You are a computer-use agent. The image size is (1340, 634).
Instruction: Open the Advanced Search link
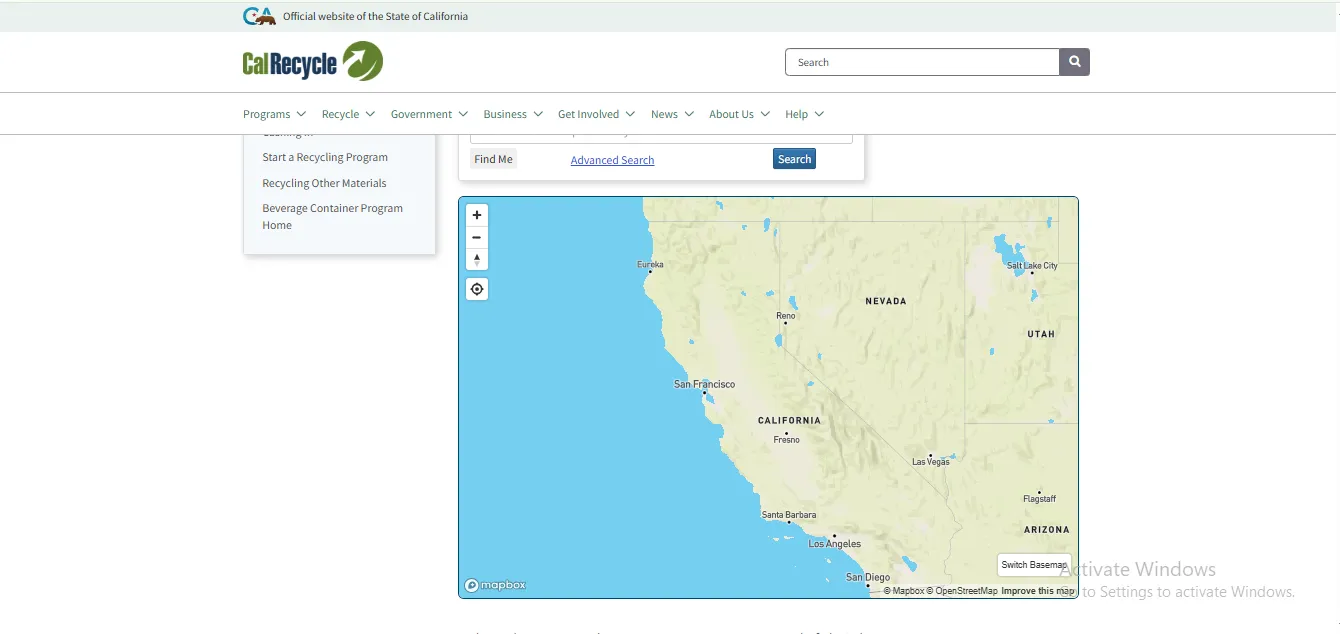[x=612, y=160]
